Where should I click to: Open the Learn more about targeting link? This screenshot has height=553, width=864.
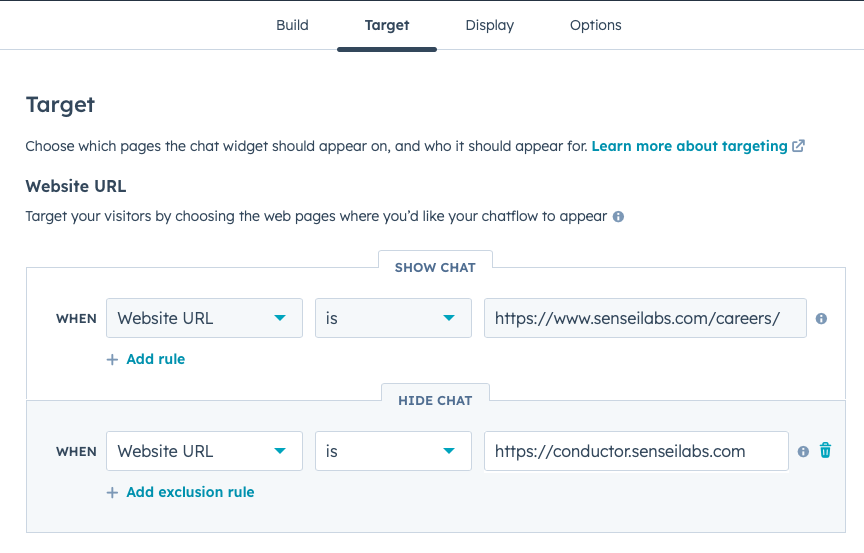tap(689, 146)
